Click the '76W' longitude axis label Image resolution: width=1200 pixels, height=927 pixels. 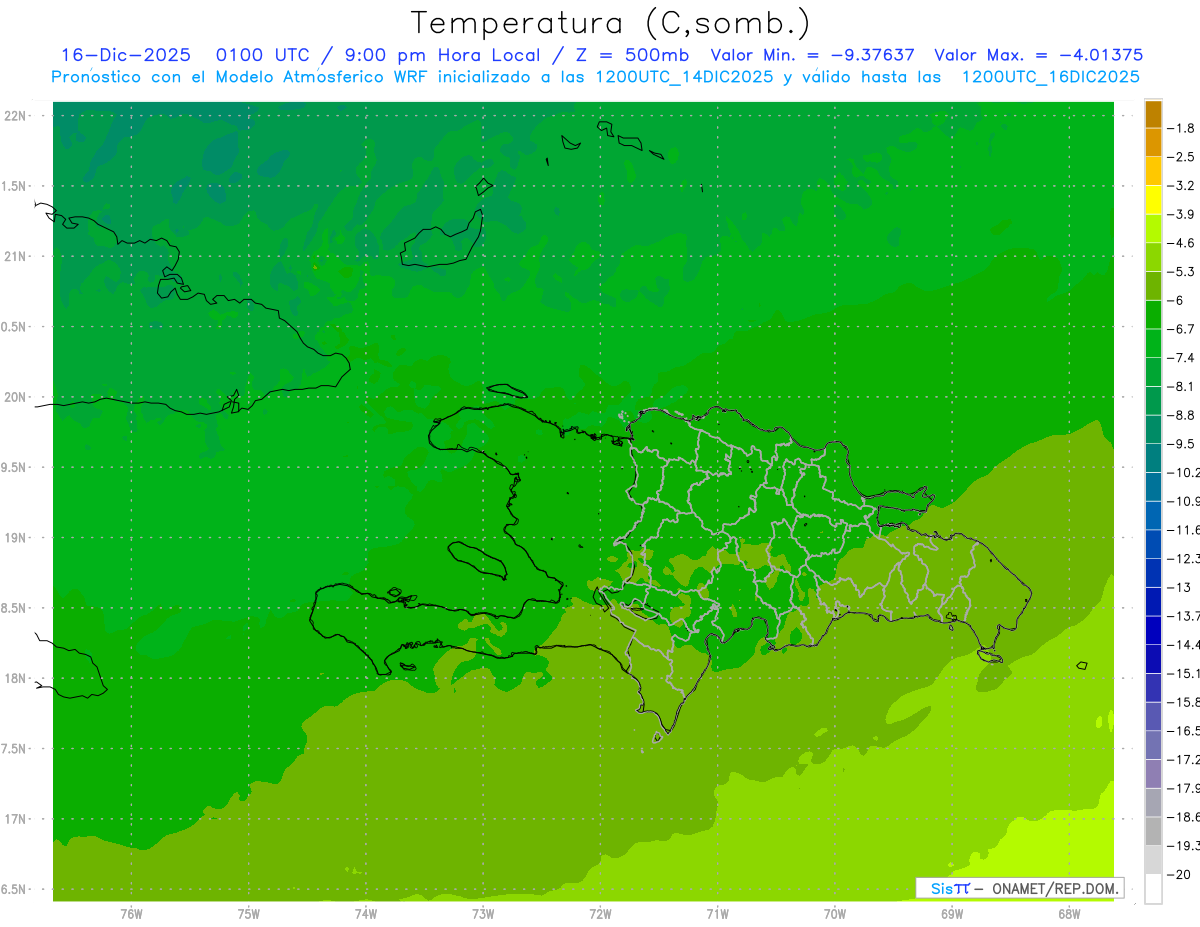pos(131,914)
